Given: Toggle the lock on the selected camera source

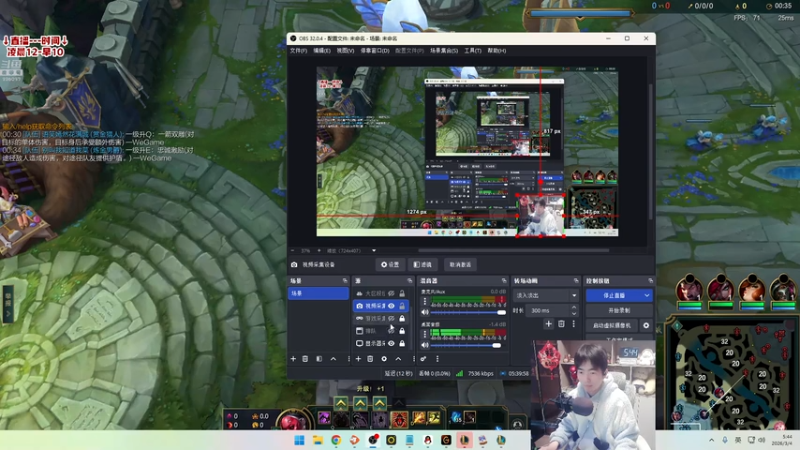Looking at the screenshot, I should click(402, 306).
